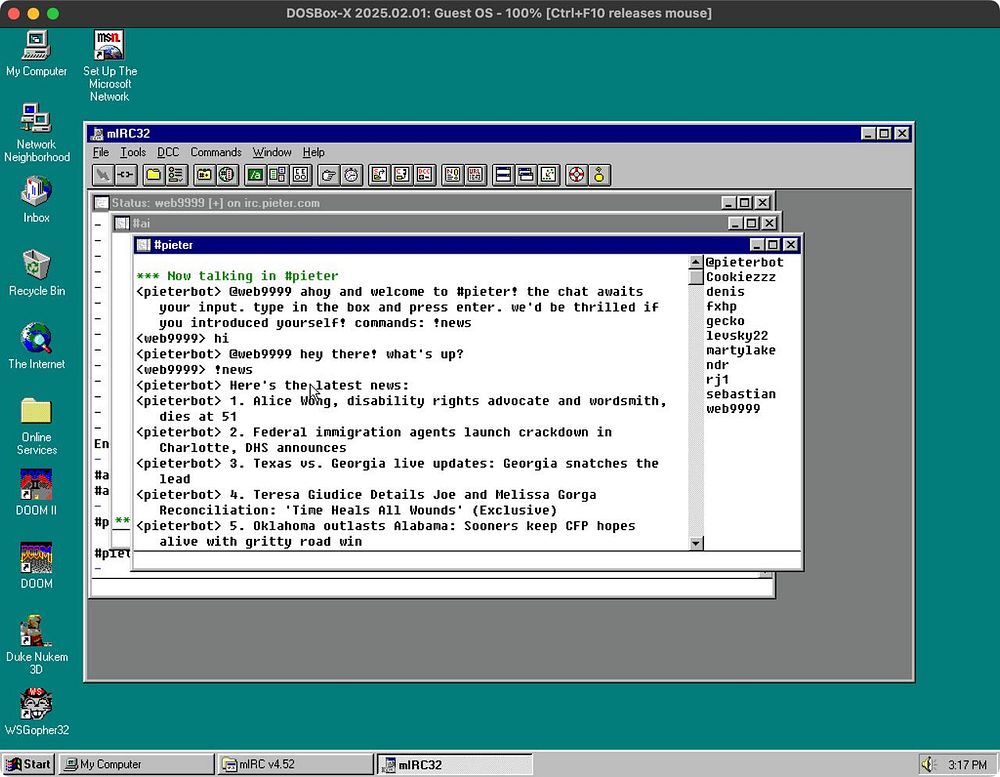The image size is (1000, 777).
Task: Click the chat scrollbar down arrow
Action: 696,543
